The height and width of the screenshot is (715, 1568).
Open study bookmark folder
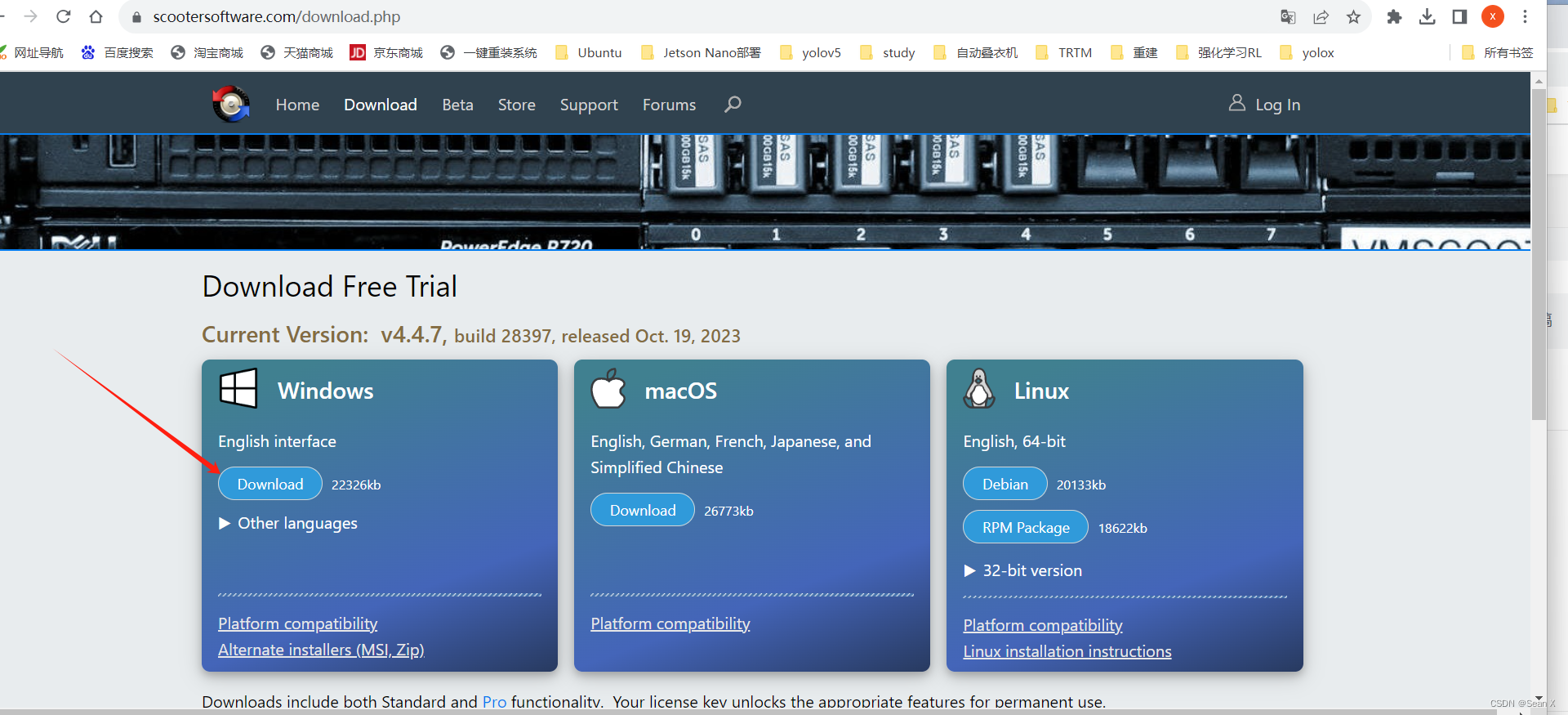point(888,52)
